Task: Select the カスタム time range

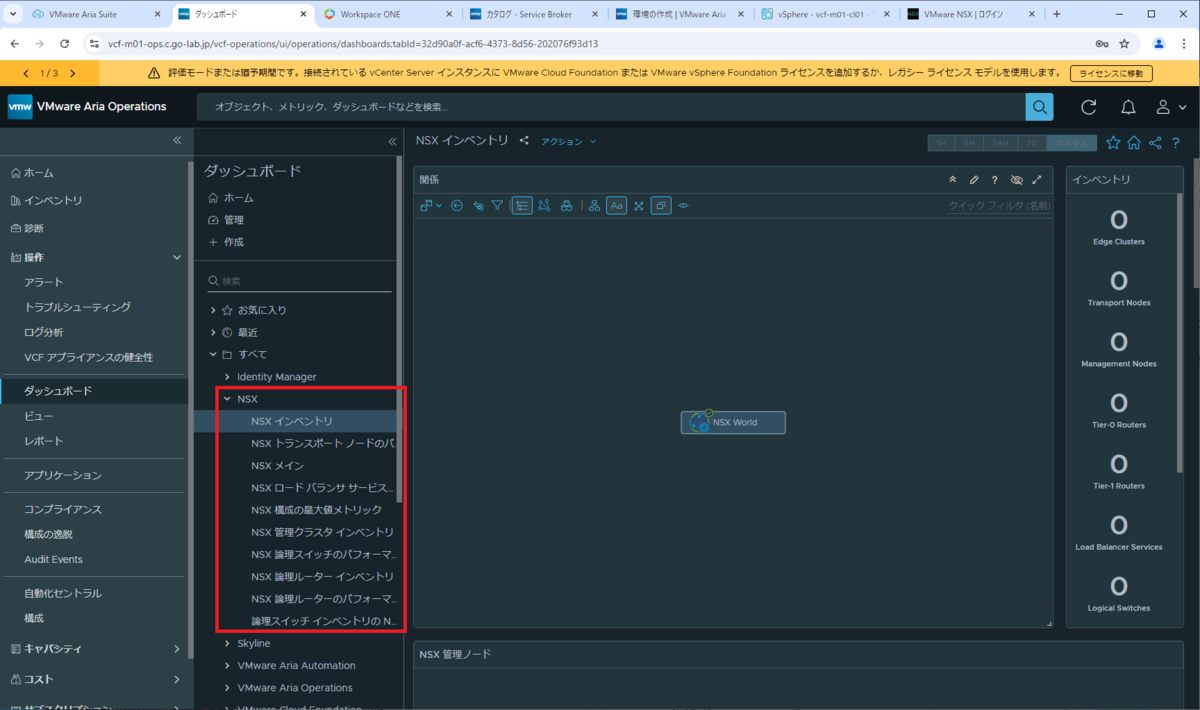Action: [x=1071, y=142]
